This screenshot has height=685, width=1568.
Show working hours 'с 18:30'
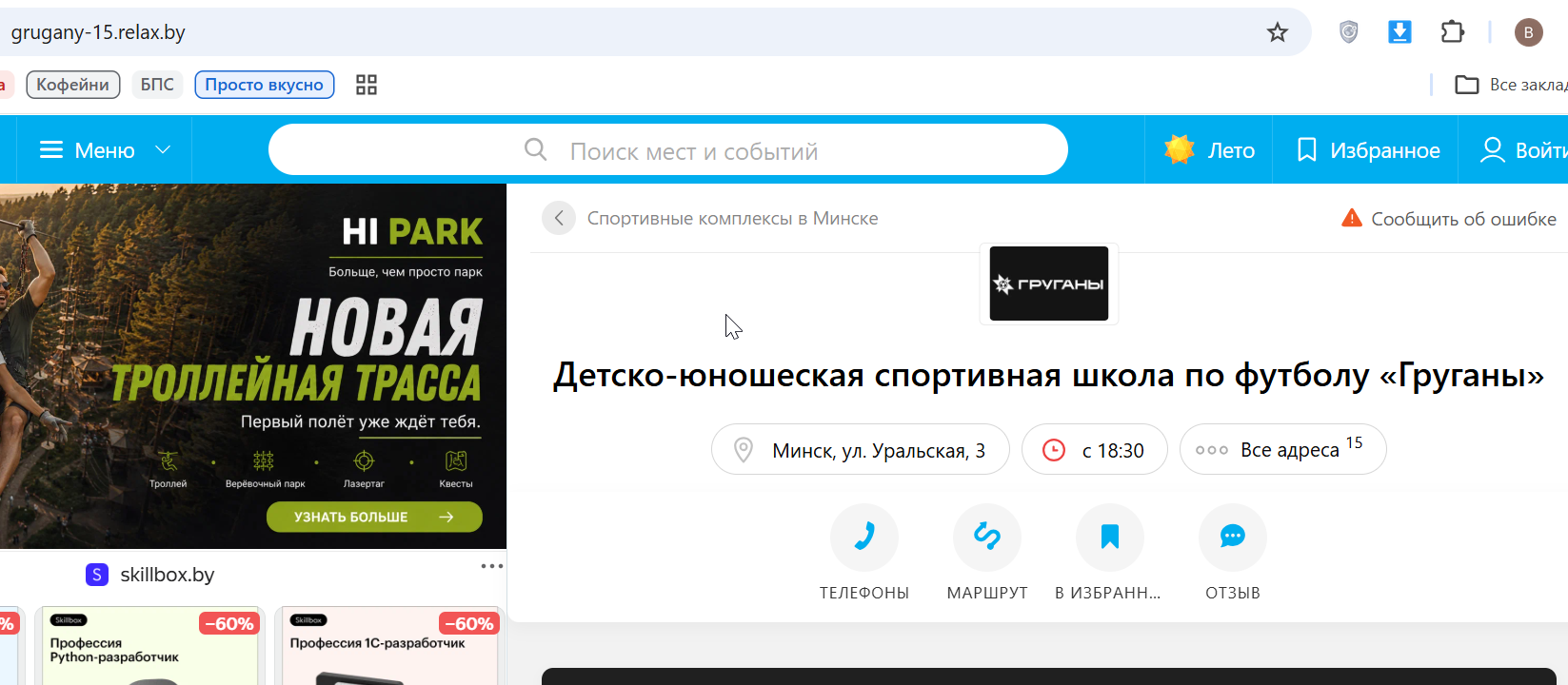1095,449
